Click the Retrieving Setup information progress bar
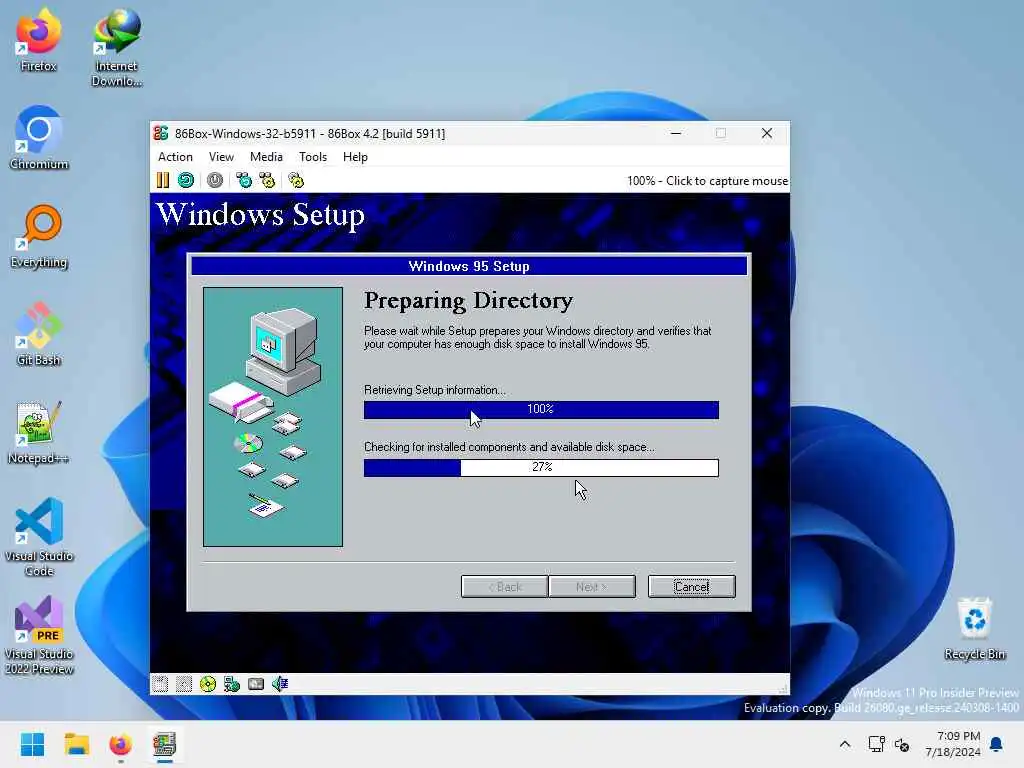1024x768 pixels. [541, 409]
